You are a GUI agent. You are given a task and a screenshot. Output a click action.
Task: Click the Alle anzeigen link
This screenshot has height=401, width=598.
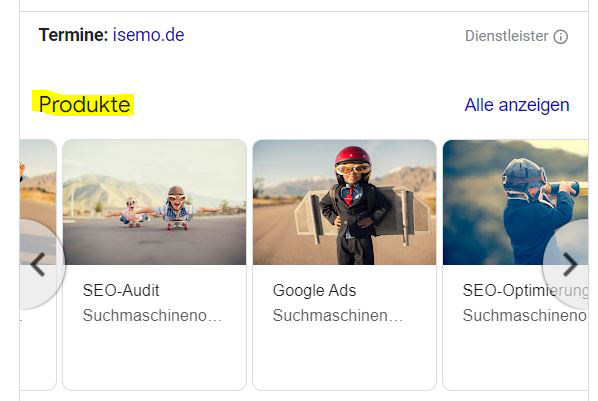click(x=517, y=105)
